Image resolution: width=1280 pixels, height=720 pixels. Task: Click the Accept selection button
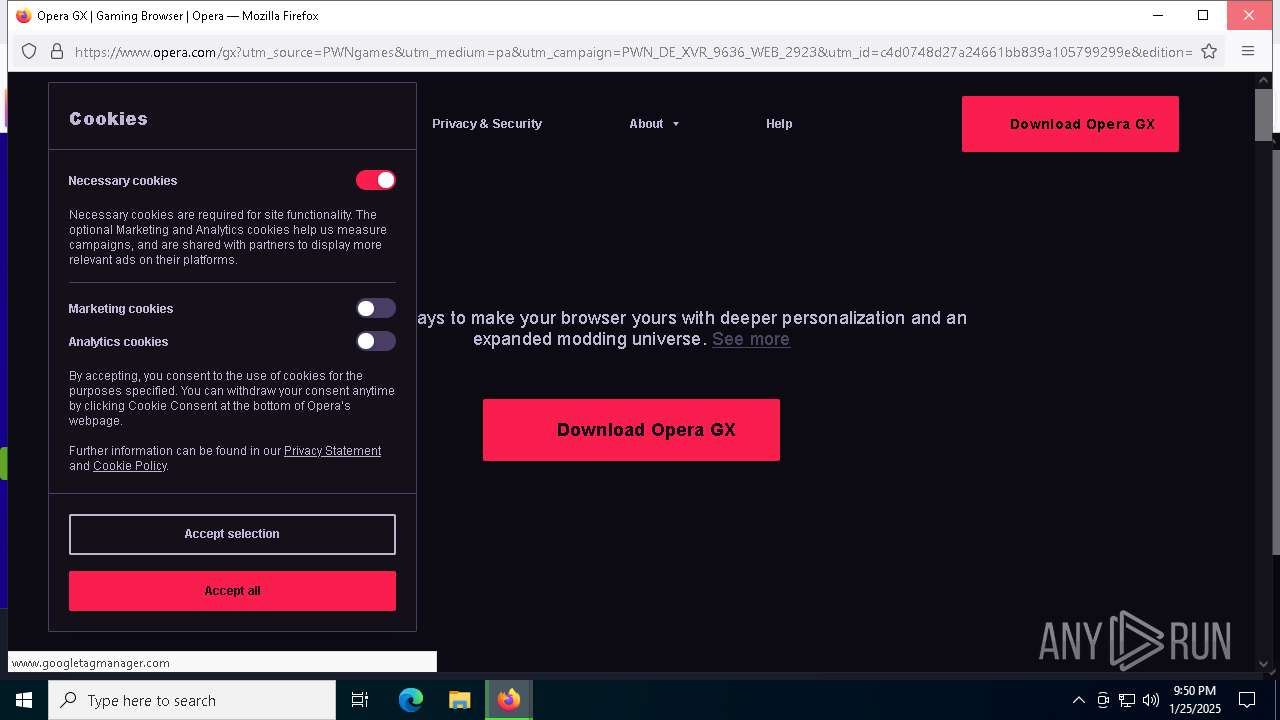[x=232, y=534]
